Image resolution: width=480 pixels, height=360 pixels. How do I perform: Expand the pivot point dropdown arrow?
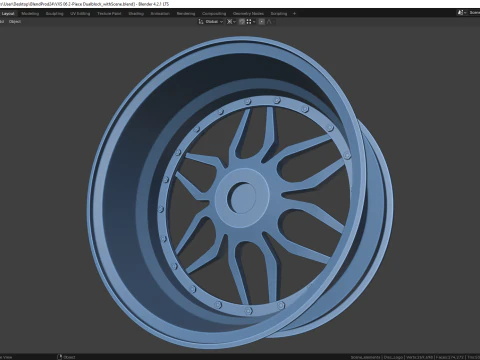[235, 22]
